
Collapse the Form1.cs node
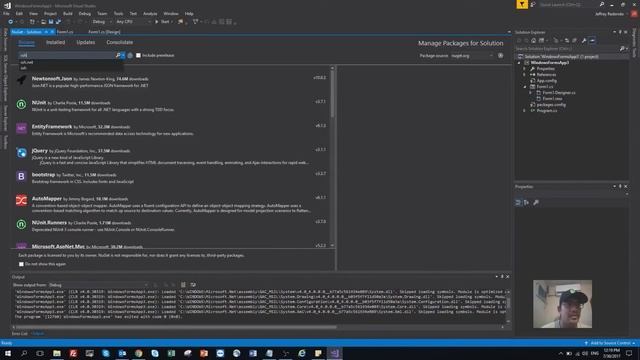pyautogui.click(x=525, y=87)
